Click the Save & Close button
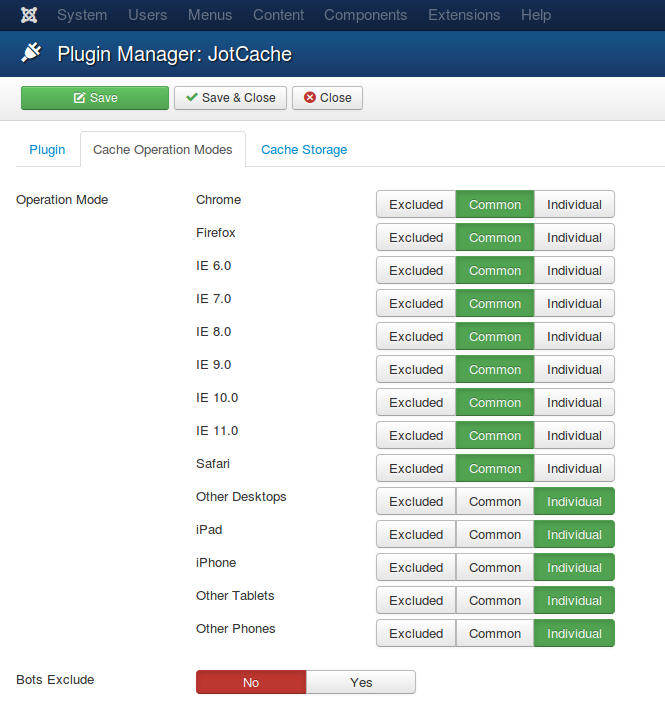Viewport: 665px width, 717px height. pyautogui.click(x=230, y=98)
